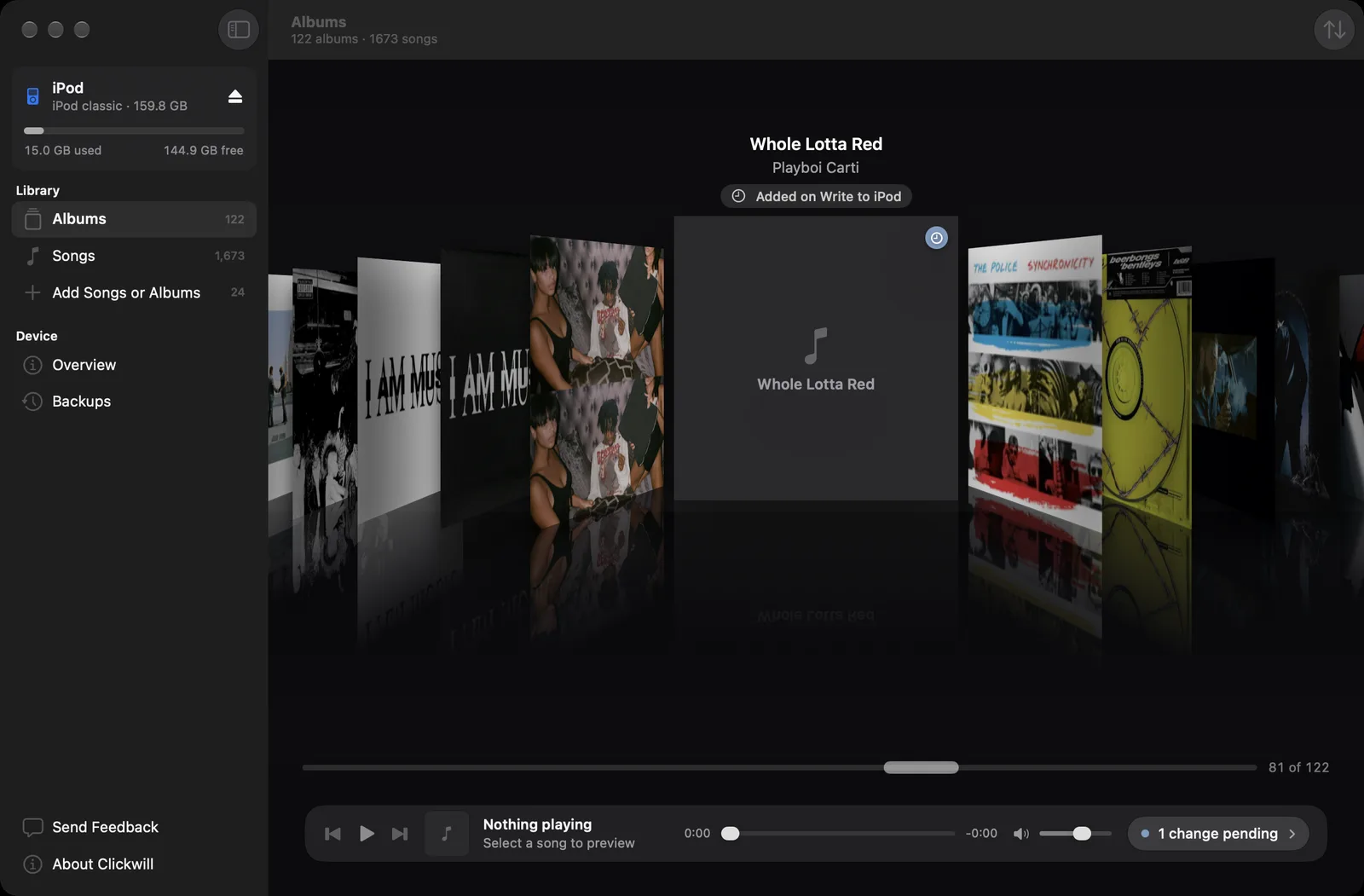Viewport: 1364px width, 896px height.
Task: Click the 15.0 GB used label
Action: [63, 150]
